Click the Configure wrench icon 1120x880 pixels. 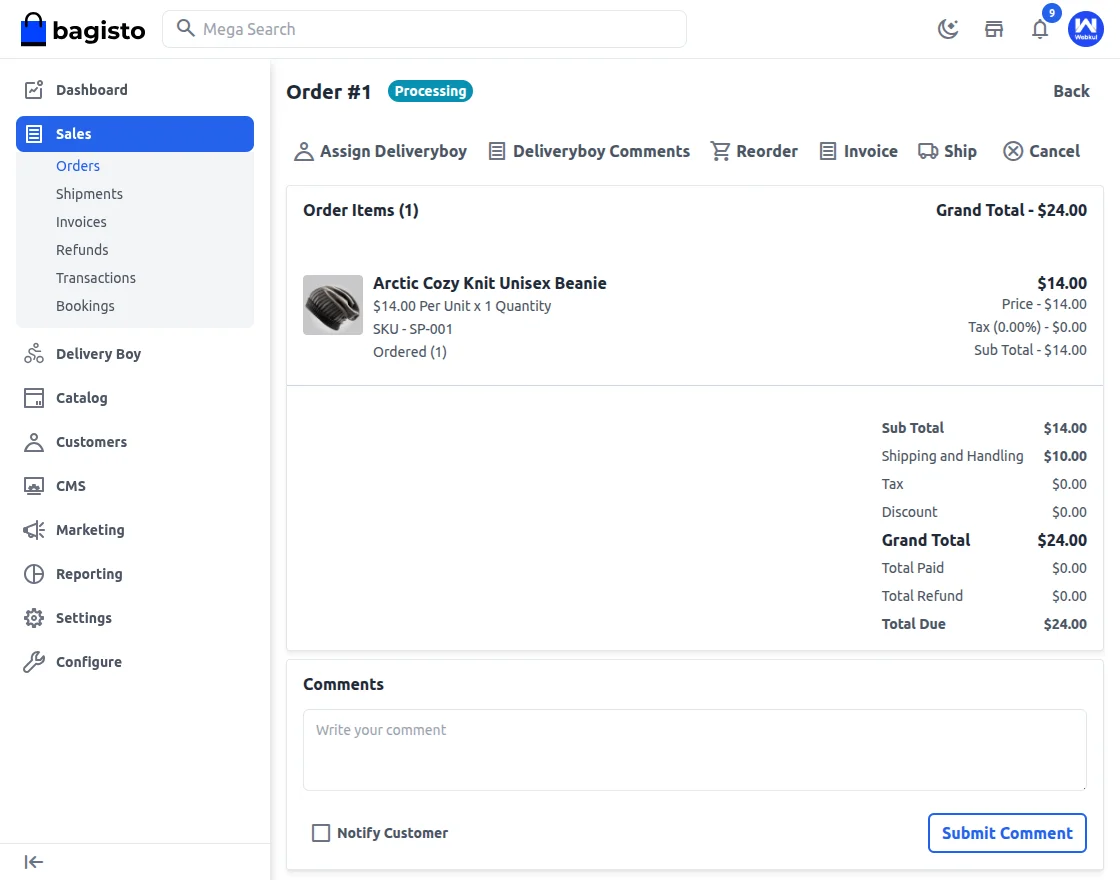point(34,662)
